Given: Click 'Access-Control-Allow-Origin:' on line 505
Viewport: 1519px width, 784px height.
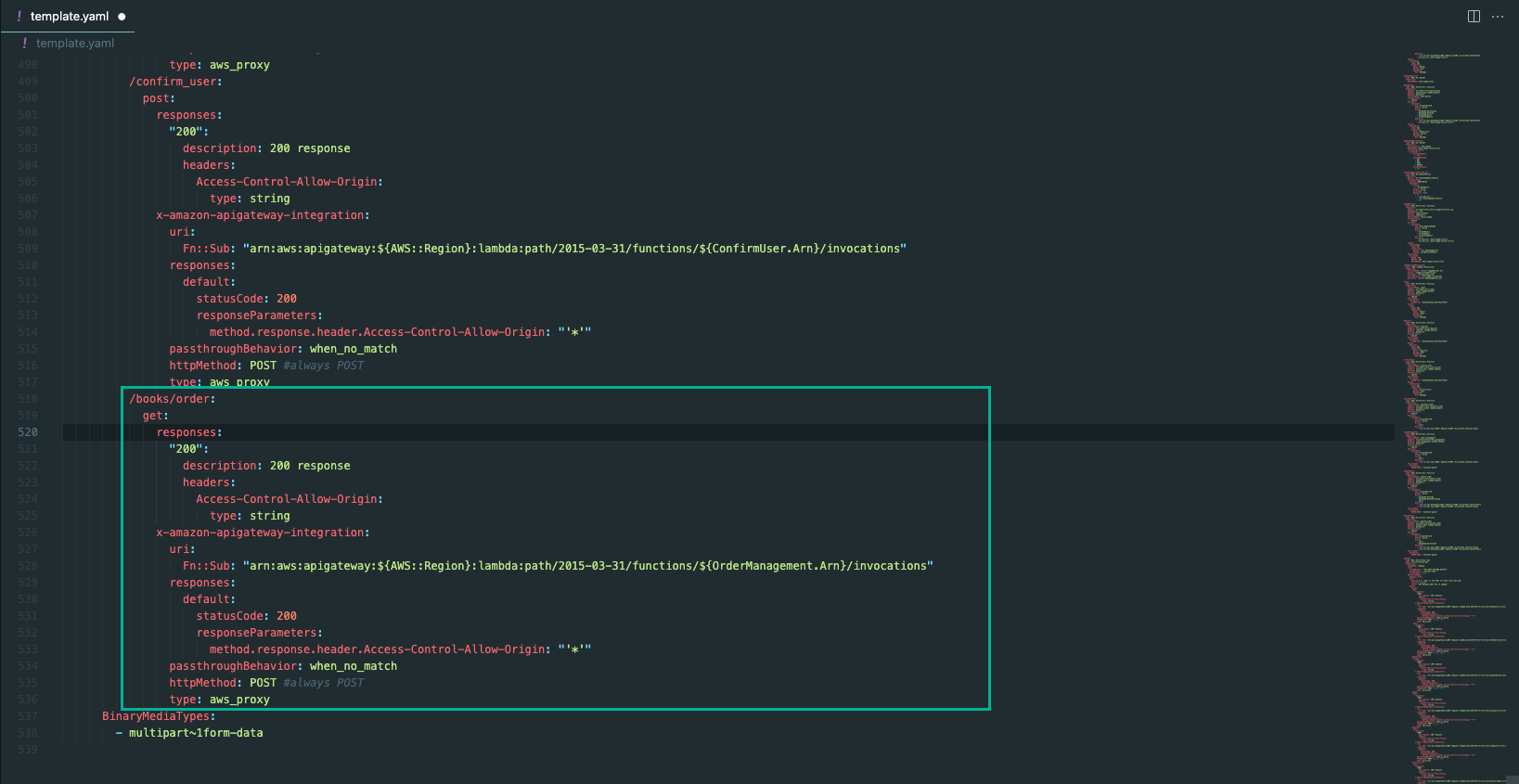Looking at the screenshot, I should (290, 182).
